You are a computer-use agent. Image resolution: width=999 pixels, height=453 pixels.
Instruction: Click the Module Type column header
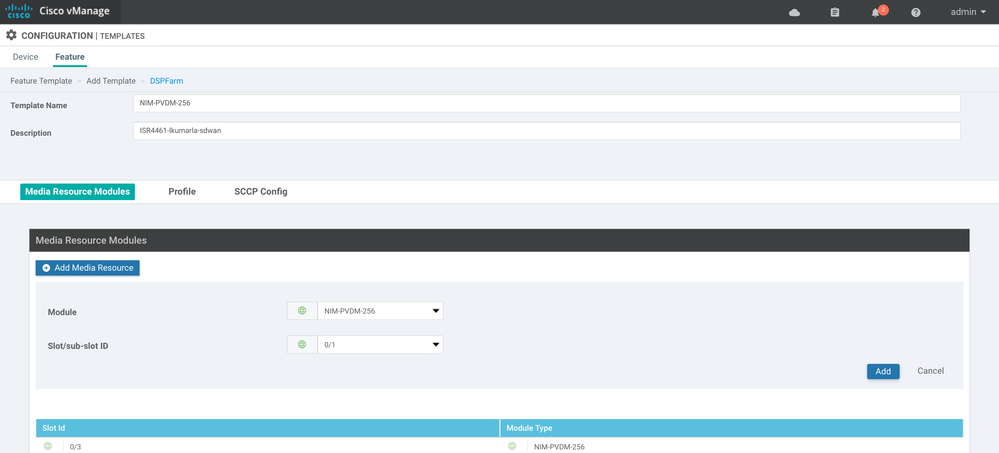[x=731, y=428]
